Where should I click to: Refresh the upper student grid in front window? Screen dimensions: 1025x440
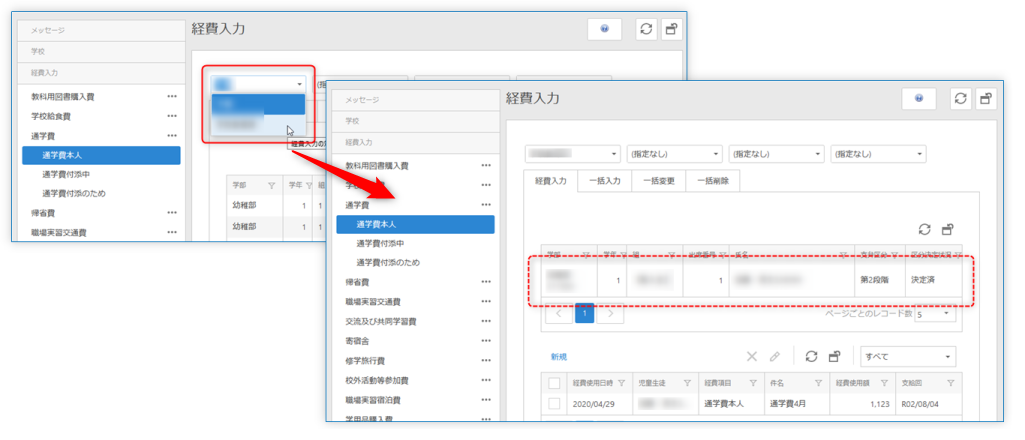[924, 229]
